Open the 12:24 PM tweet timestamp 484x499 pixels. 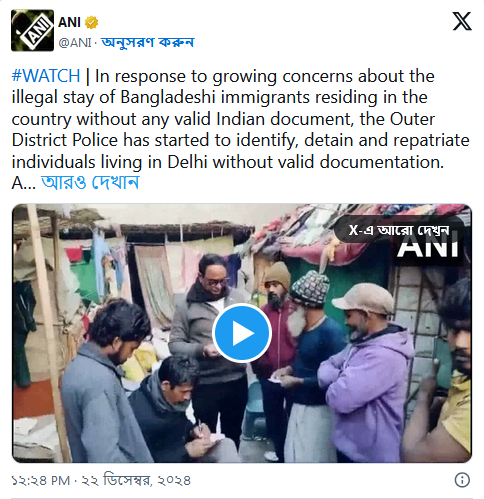[x=41, y=480]
